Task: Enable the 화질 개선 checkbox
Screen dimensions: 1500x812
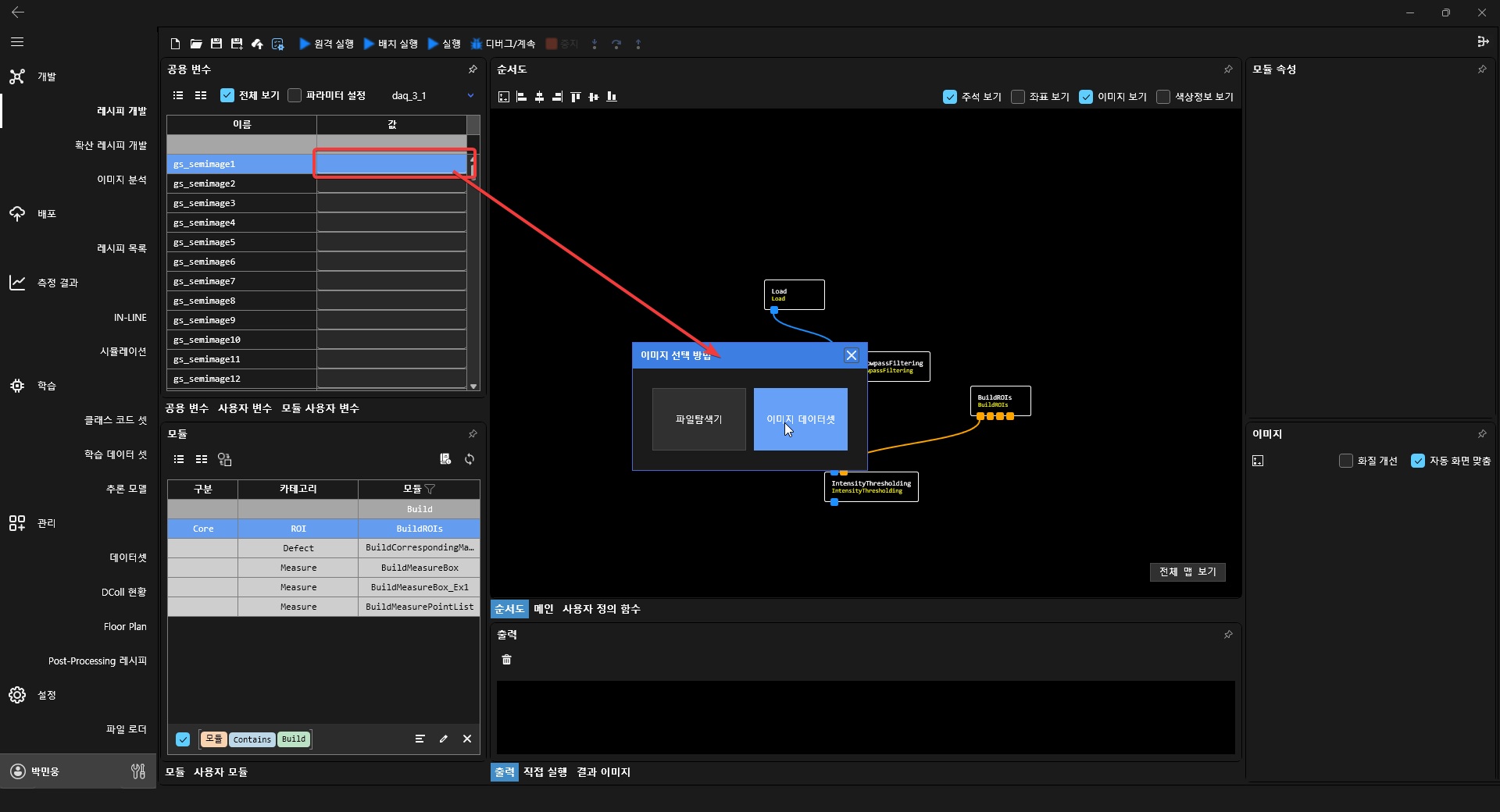Action: click(1346, 461)
